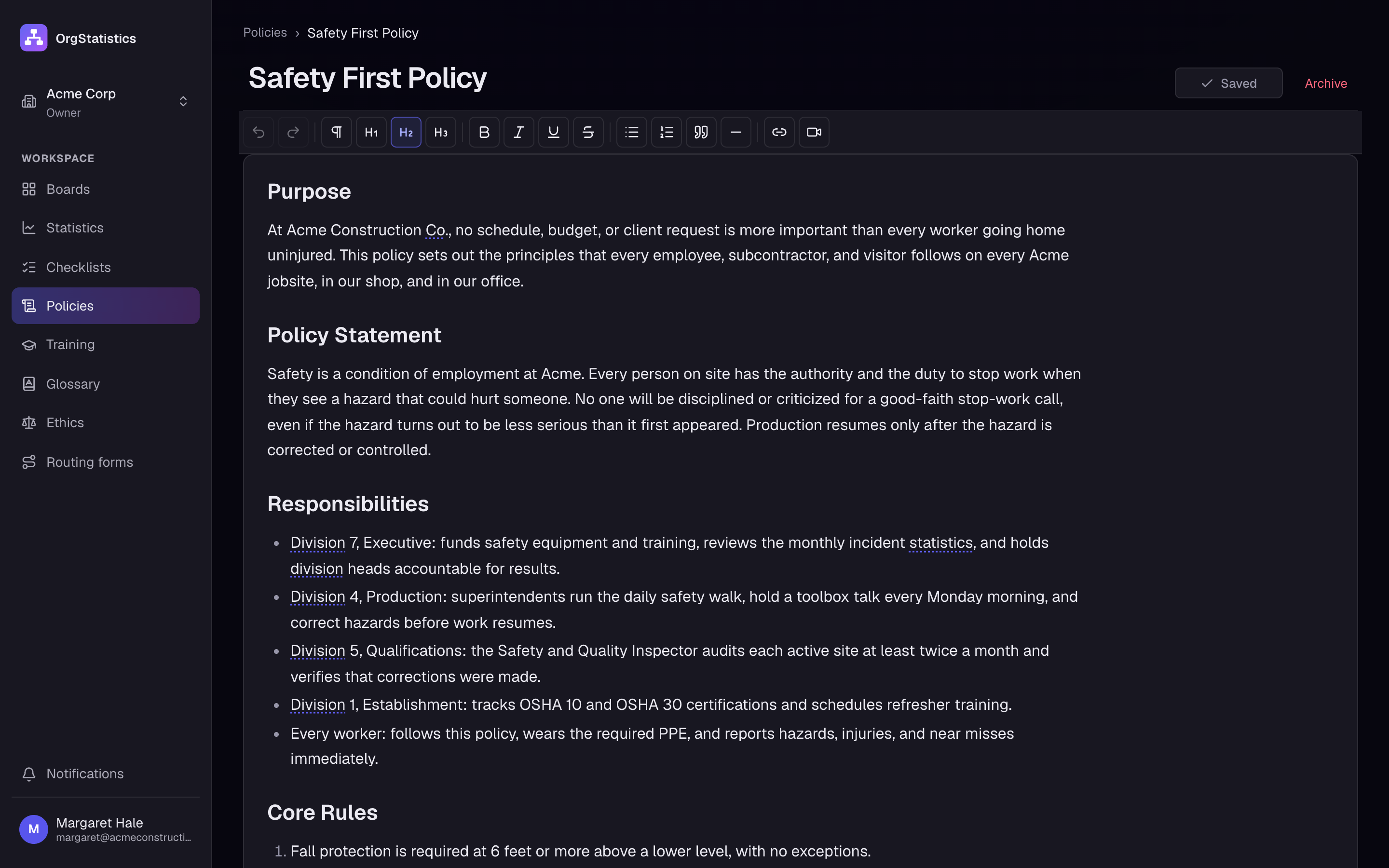Apply Heading 3 format
Screen dimensions: 1389x868
[441, 132]
